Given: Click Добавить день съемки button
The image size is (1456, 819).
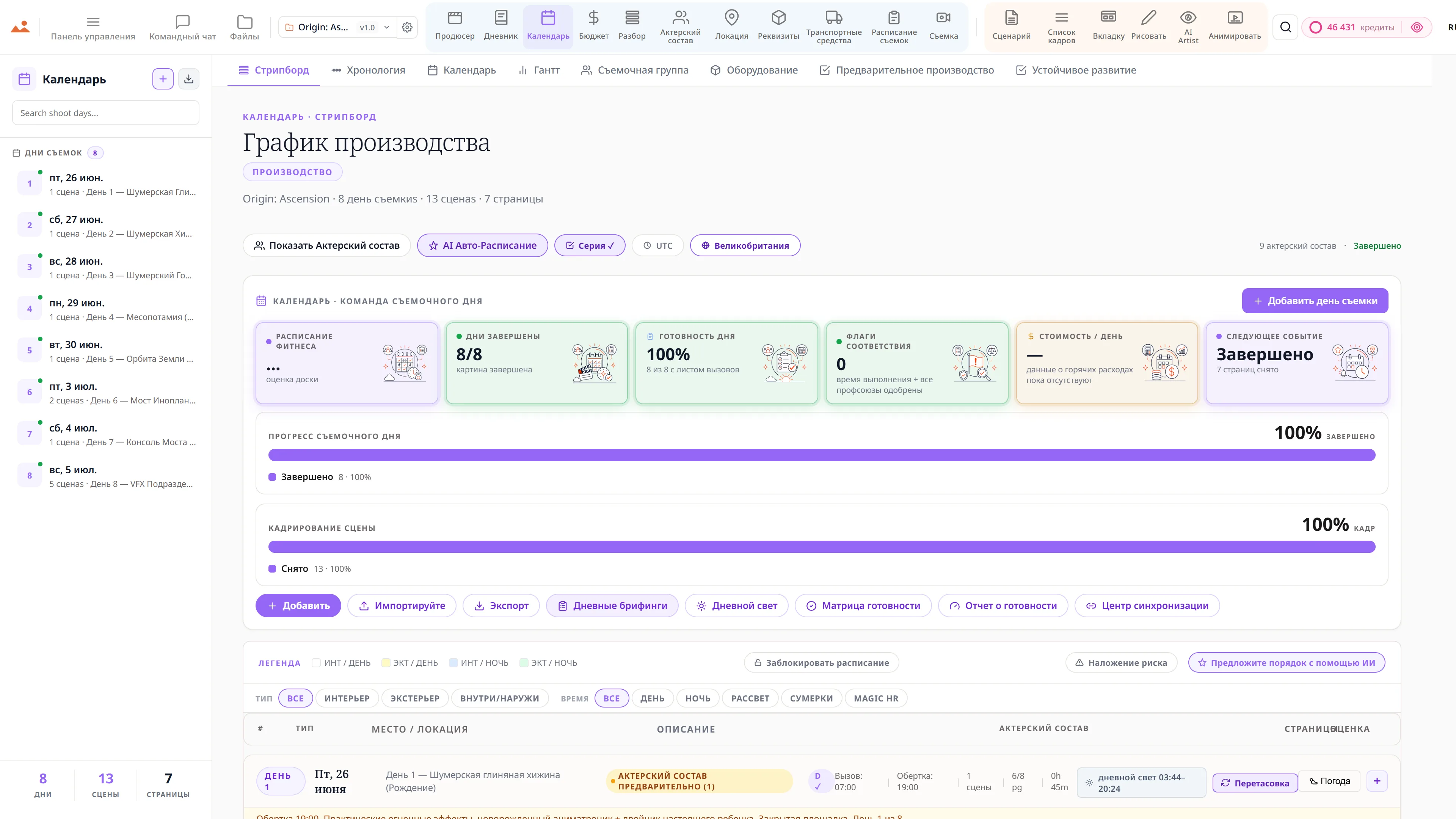Looking at the screenshot, I should click(x=1315, y=301).
